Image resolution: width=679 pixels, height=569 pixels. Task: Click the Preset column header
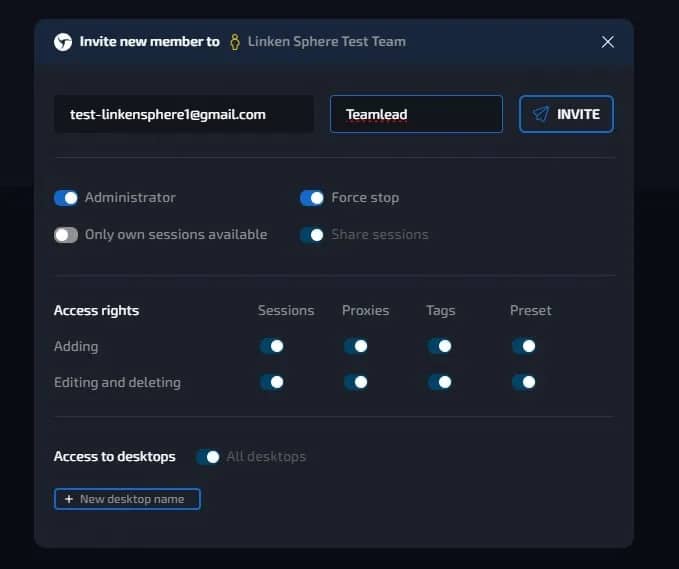pyautogui.click(x=531, y=310)
